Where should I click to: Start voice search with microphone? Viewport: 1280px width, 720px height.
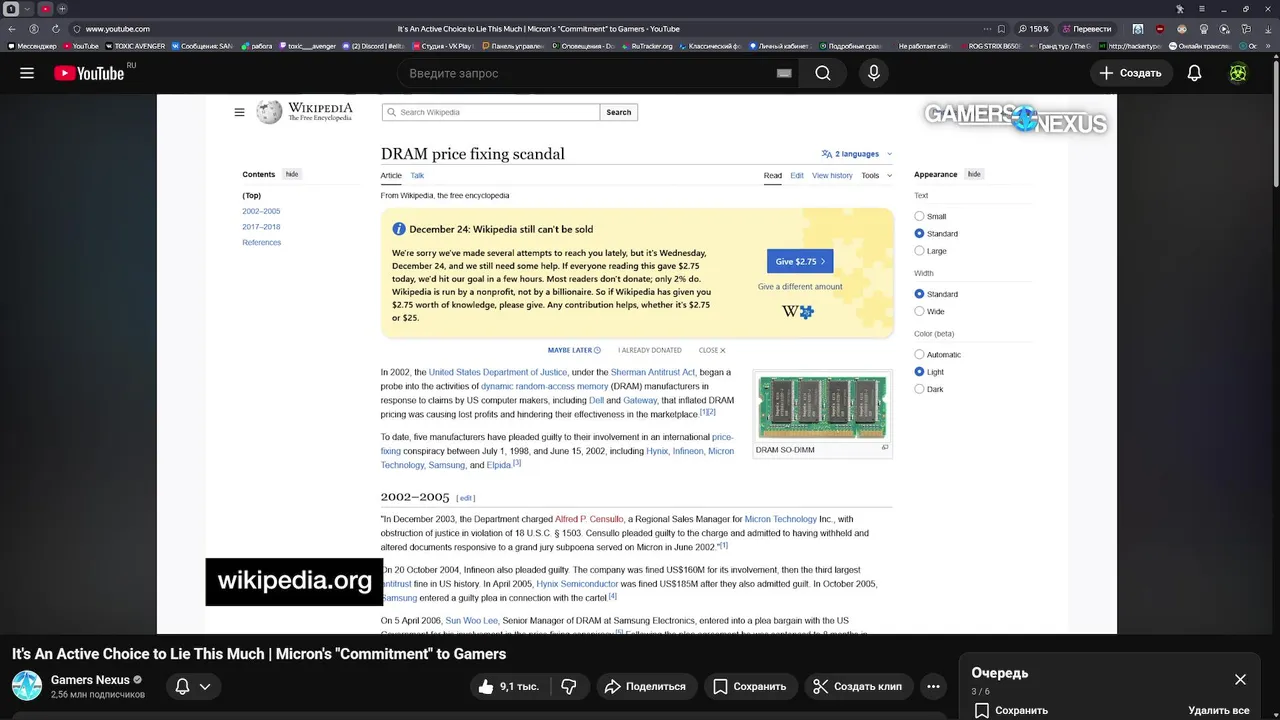tap(874, 73)
